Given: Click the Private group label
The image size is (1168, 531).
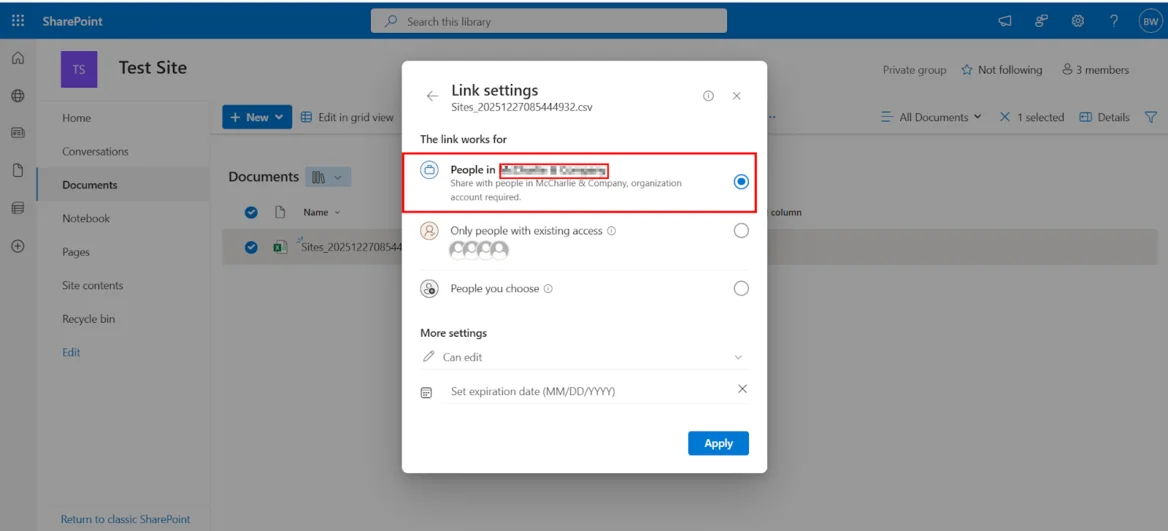Looking at the screenshot, I should click(x=914, y=70).
